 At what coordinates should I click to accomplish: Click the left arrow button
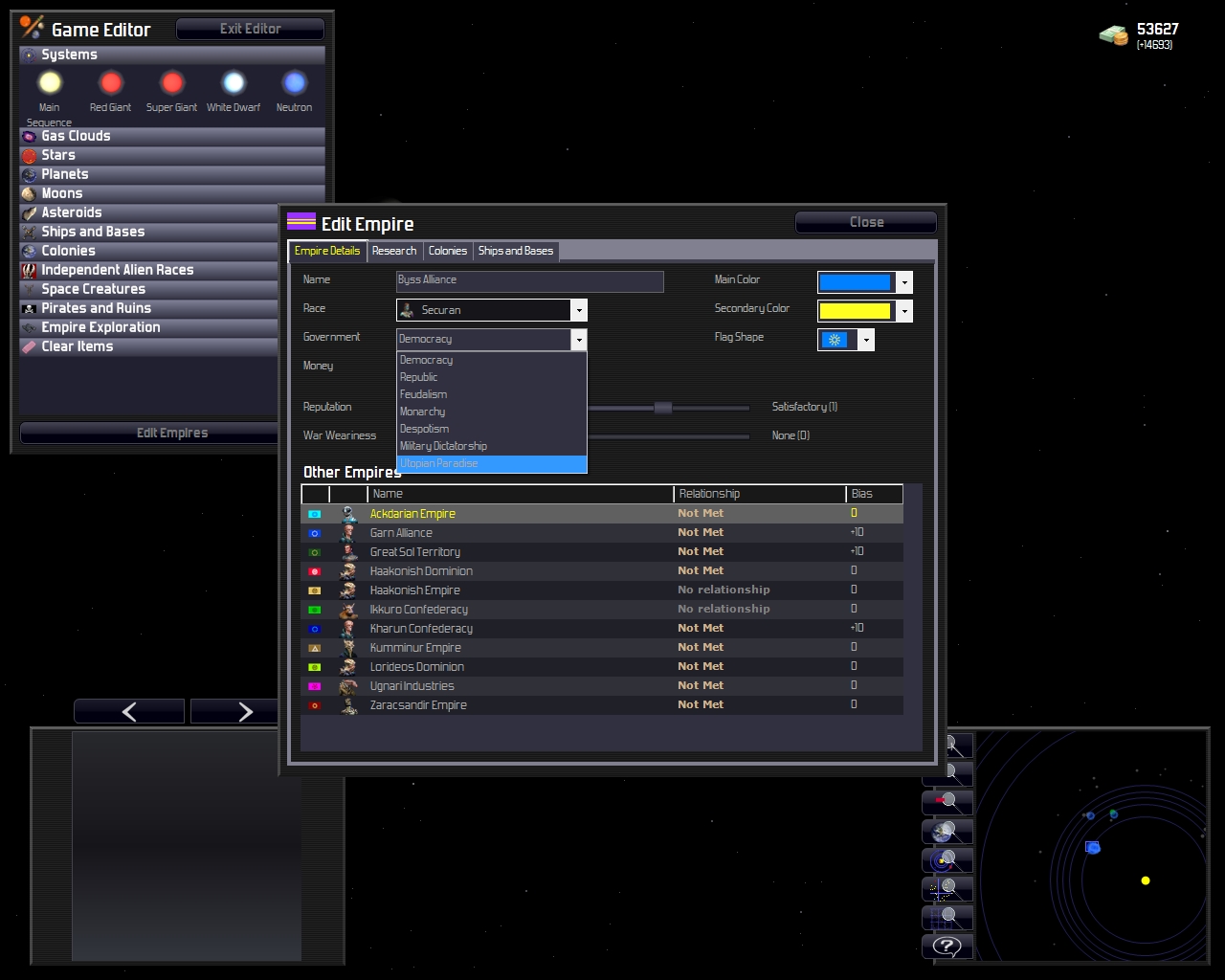point(129,711)
